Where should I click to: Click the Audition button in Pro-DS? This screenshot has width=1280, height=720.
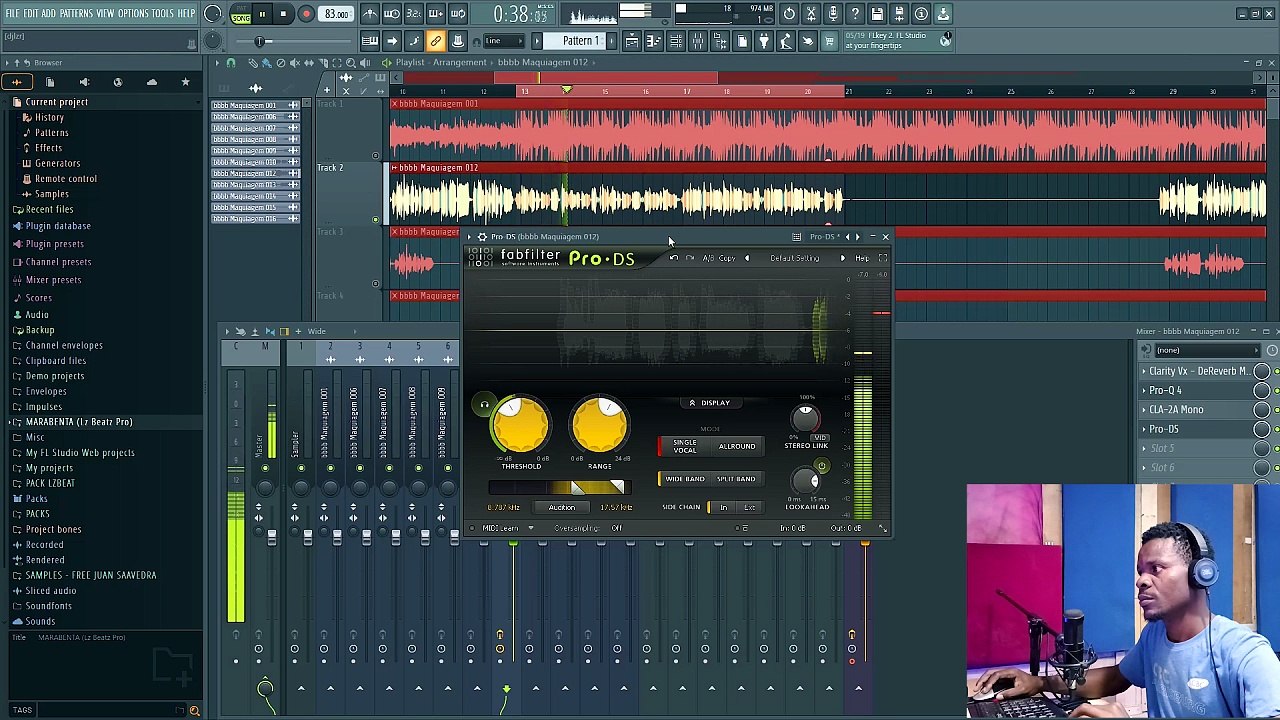tap(561, 508)
